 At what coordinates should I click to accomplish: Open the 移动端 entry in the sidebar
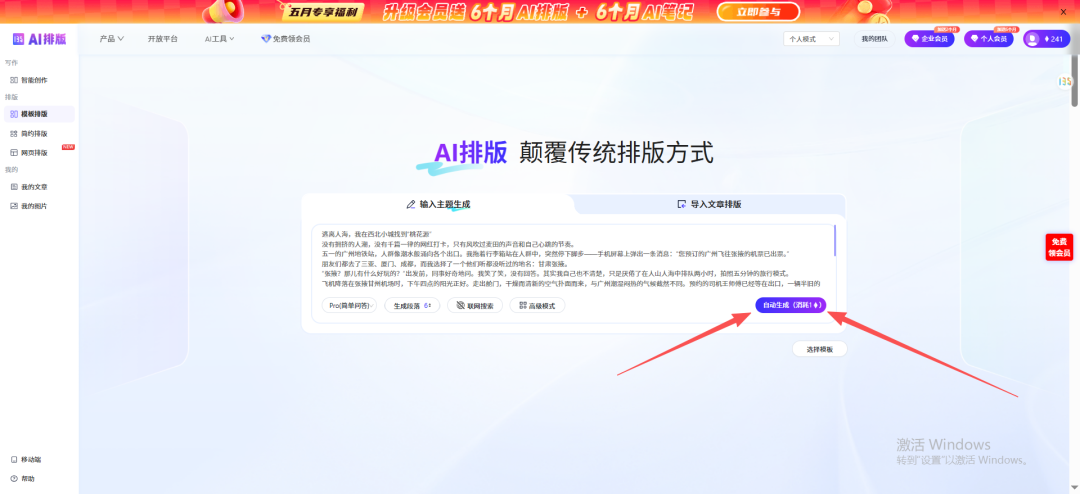[x=26, y=460]
